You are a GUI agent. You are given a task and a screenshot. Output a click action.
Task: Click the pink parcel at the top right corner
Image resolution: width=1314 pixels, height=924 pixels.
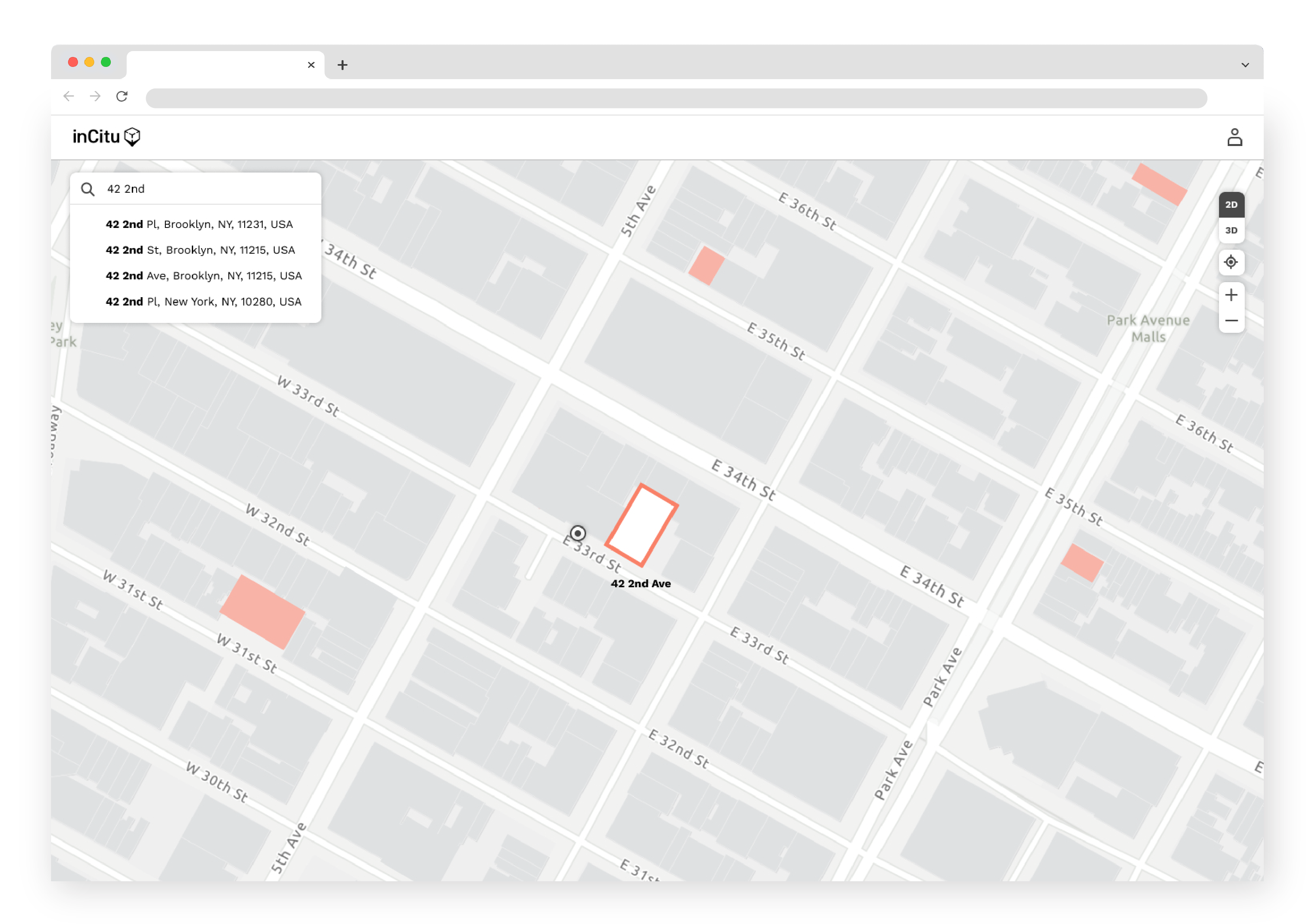tap(1159, 184)
